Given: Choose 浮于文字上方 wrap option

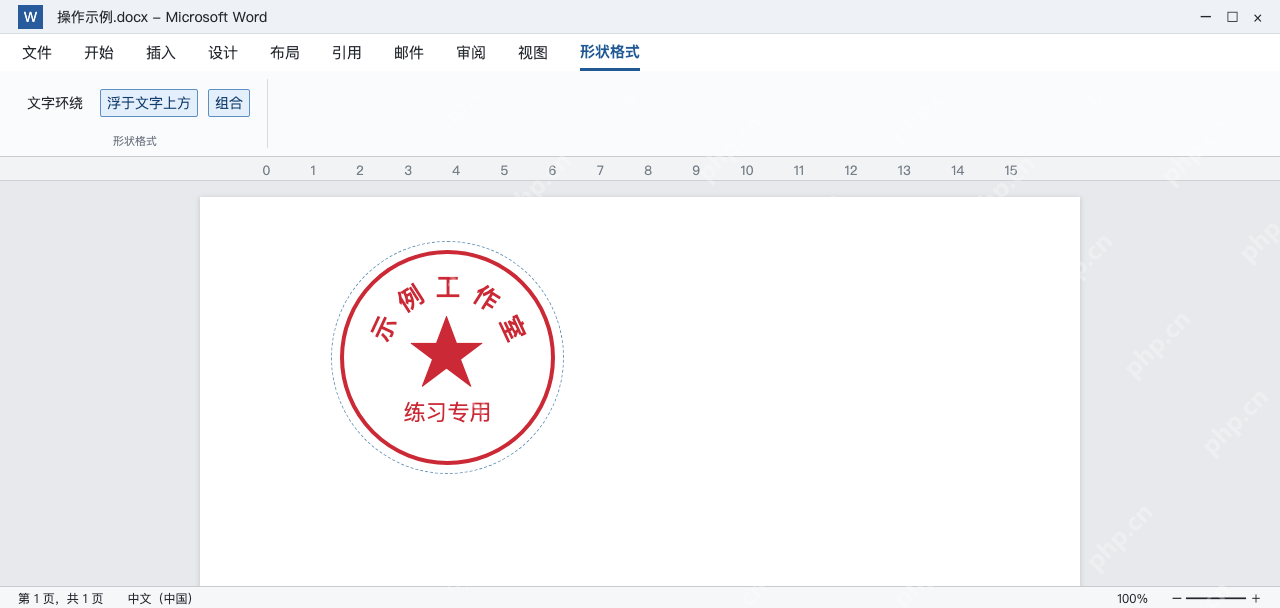Looking at the screenshot, I should click(149, 103).
